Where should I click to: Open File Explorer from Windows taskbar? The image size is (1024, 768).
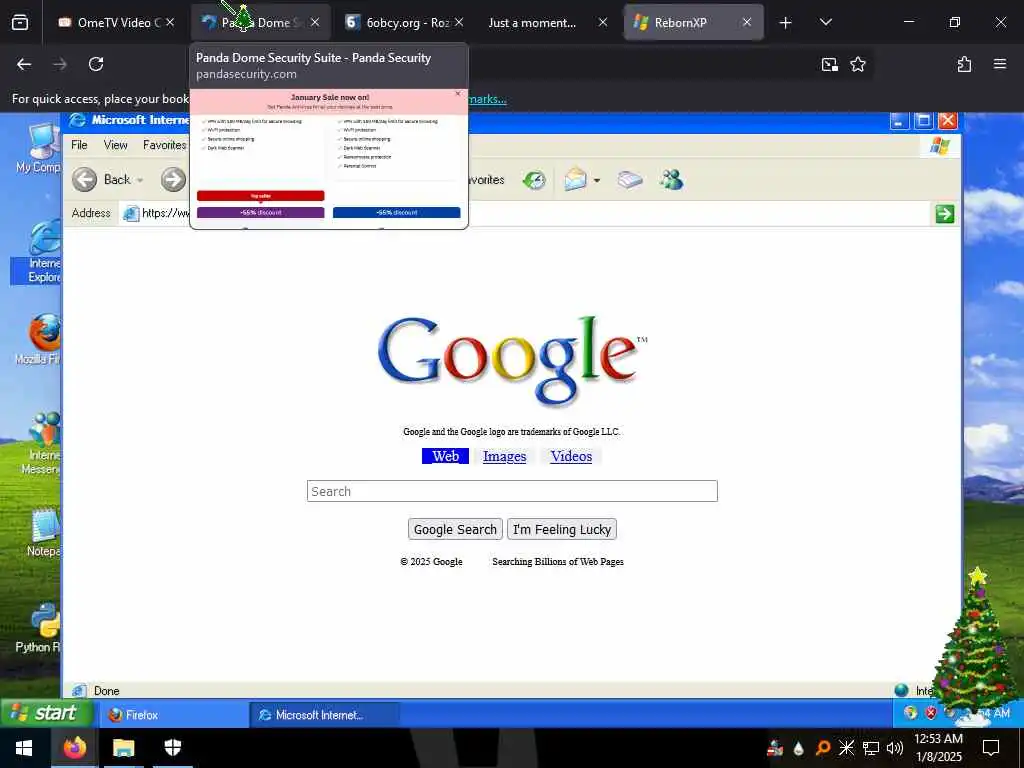coord(123,748)
